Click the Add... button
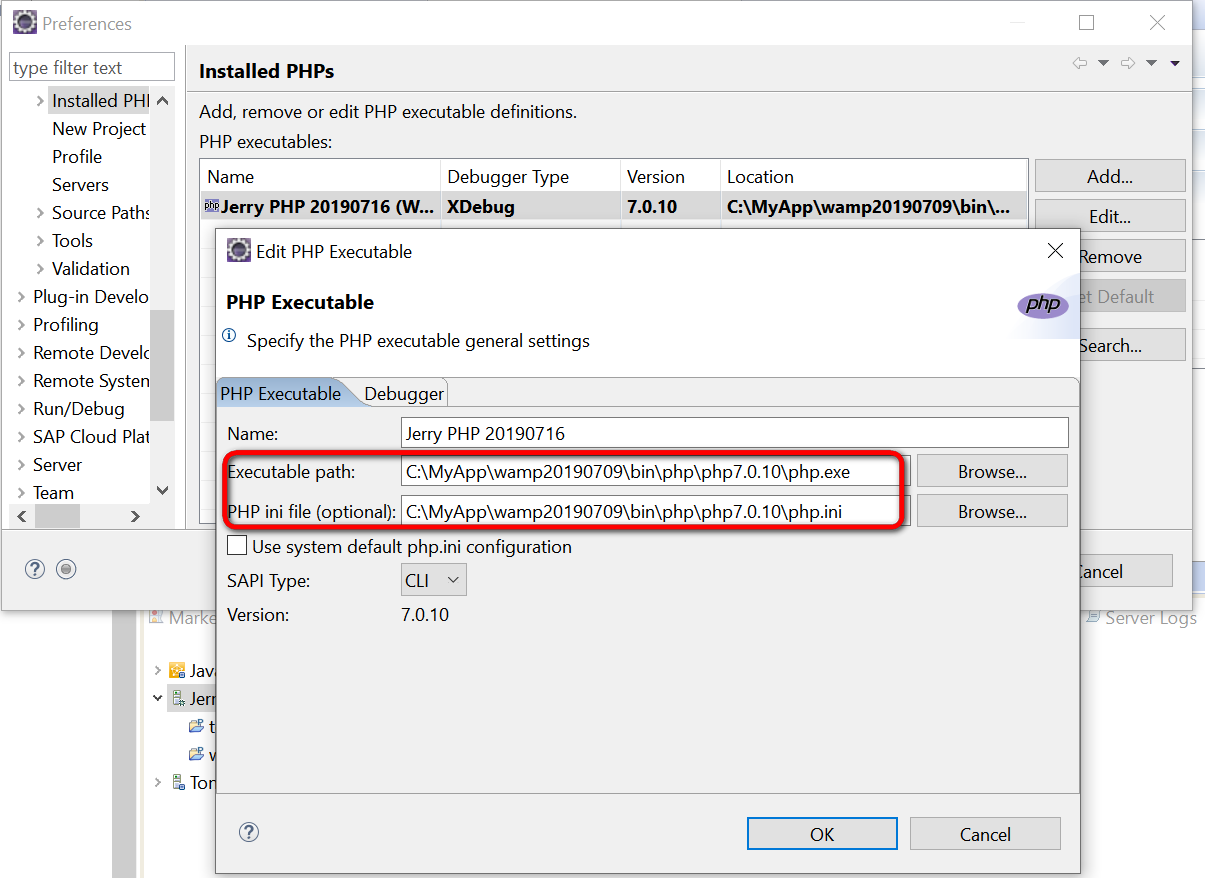Screen dimensions: 1205x878 [1110, 176]
